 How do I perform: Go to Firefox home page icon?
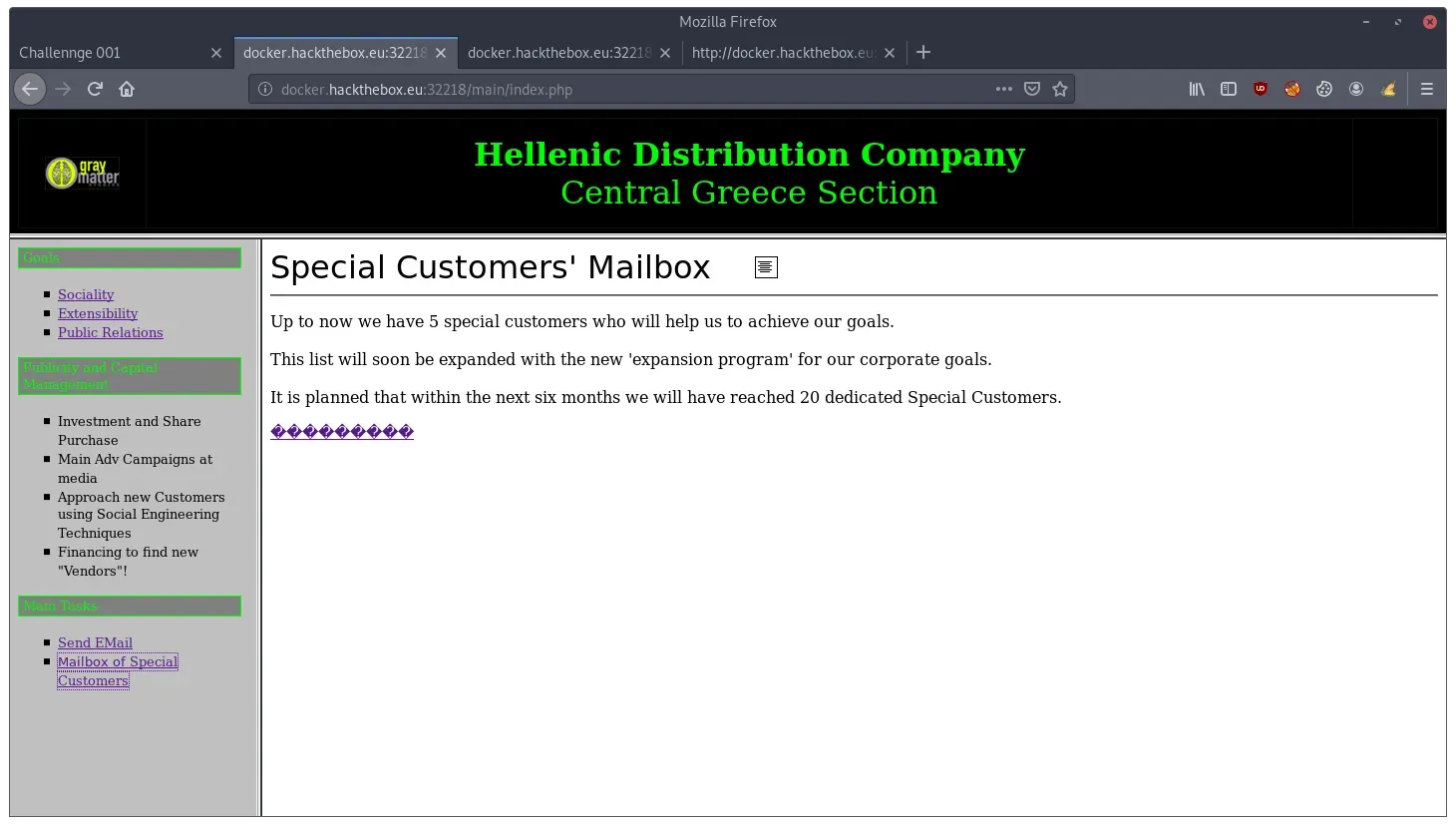click(127, 89)
